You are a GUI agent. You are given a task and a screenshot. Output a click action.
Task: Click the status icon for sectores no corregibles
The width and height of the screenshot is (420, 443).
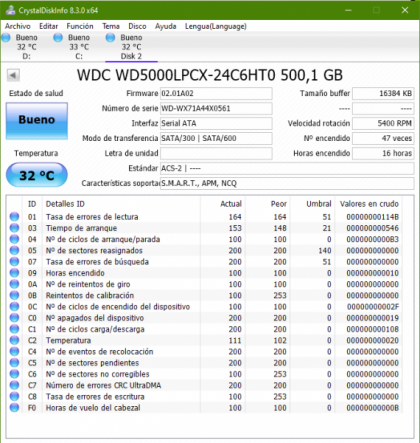click(14, 374)
